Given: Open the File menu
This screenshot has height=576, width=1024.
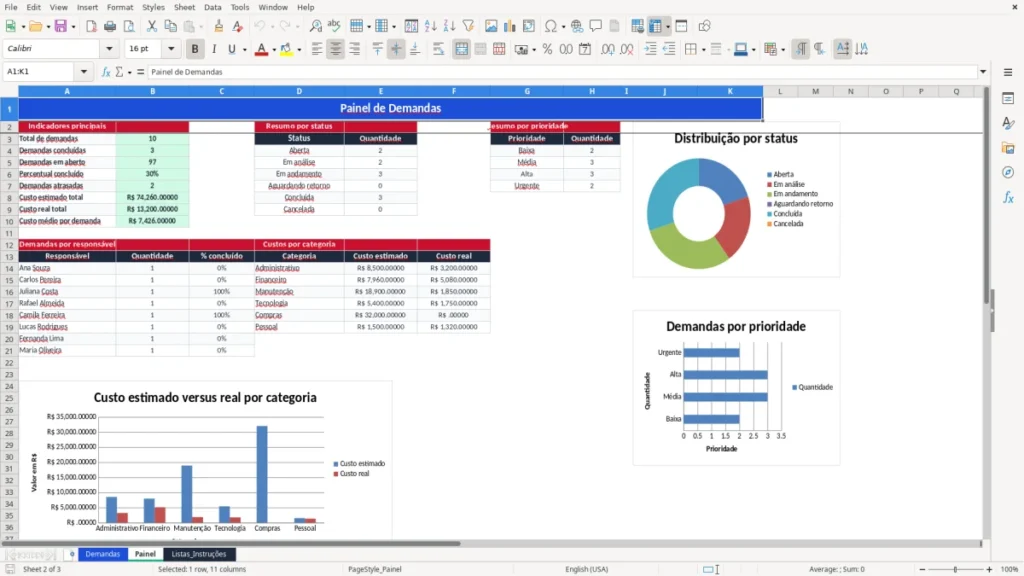Looking at the screenshot, I should click(11, 7).
